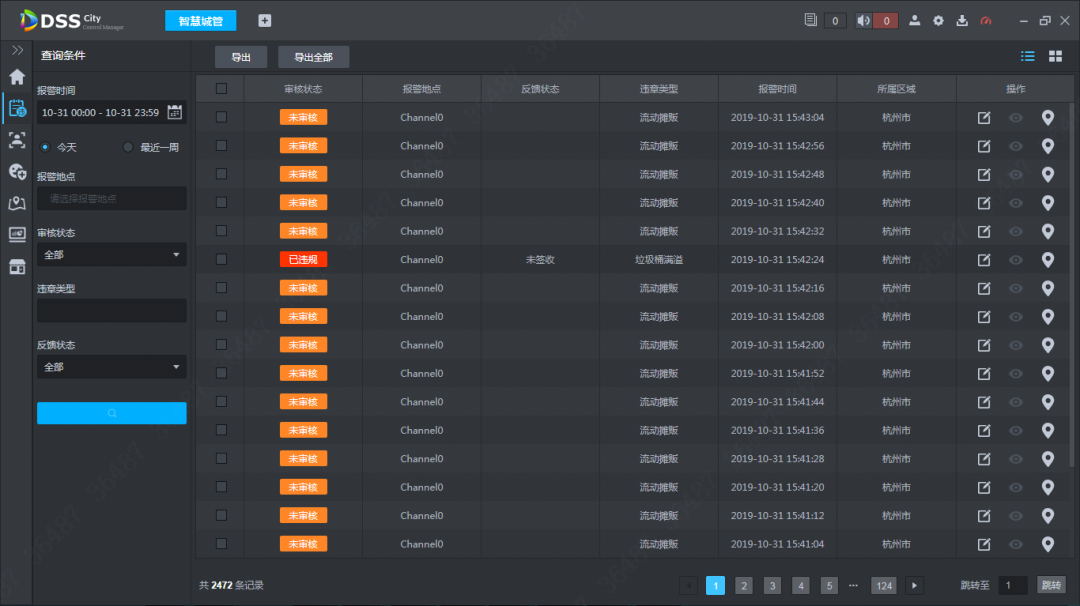Go to previous page arrow

coord(688,585)
